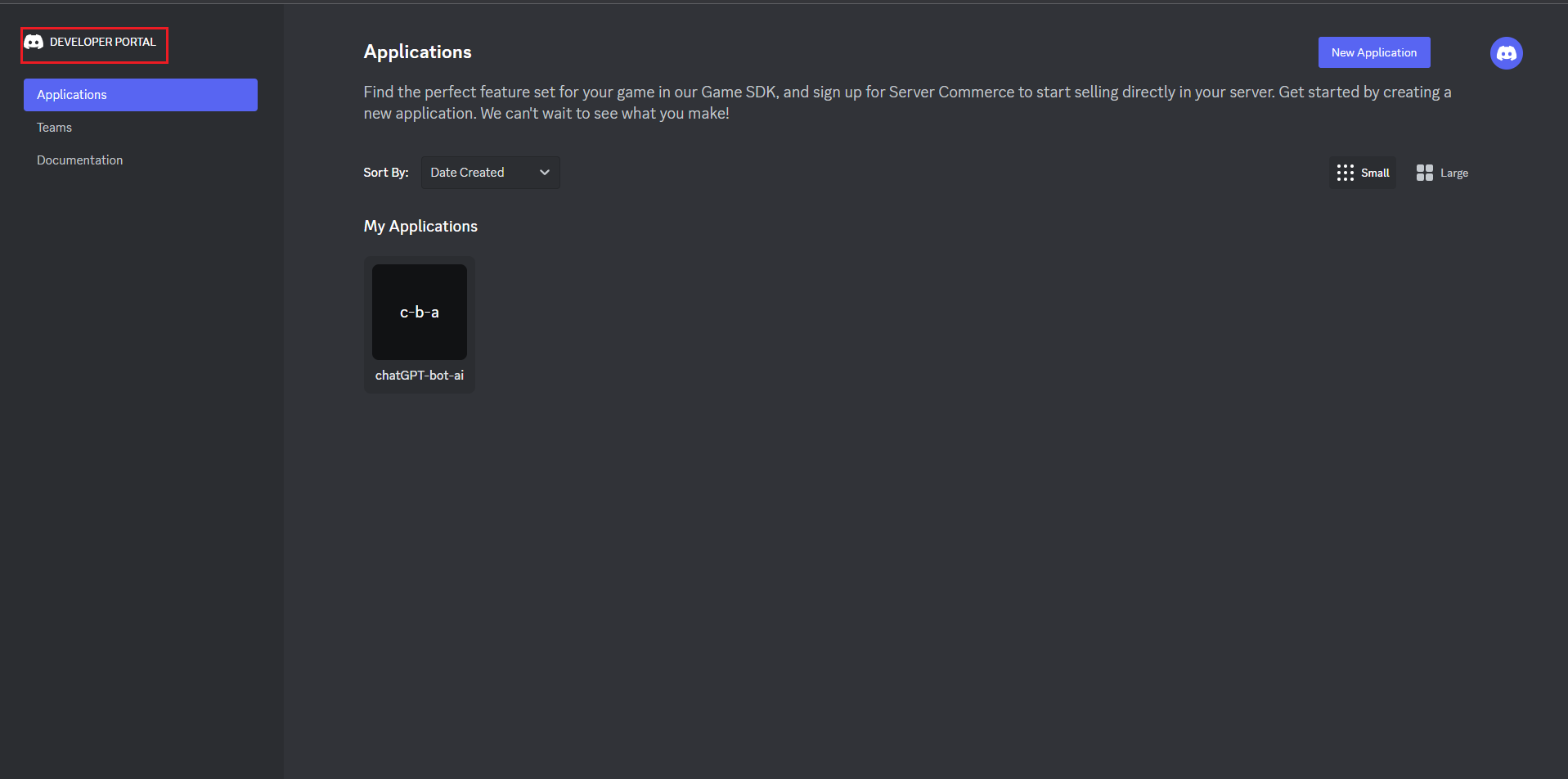Image resolution: width=1568 pixels, height=779 pixels.
Task: Toggle the currently active Applications section
Action: click(140, 94)
